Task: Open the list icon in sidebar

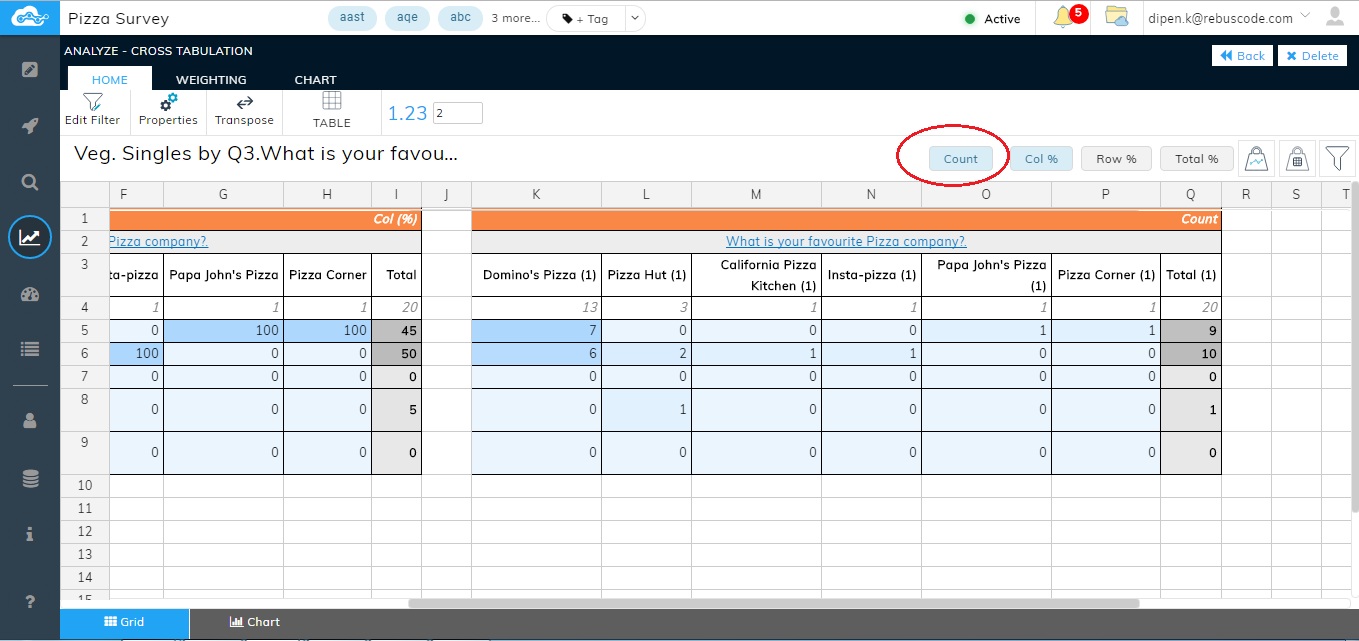Action: pyautogui.click(x=30, y=350)
